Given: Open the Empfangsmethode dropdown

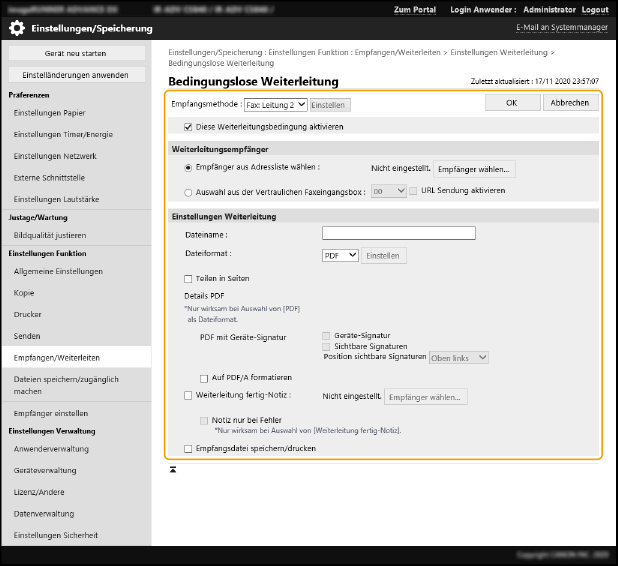Looking at the screenshot, I should pyautogui.click(x=275, y=104).
